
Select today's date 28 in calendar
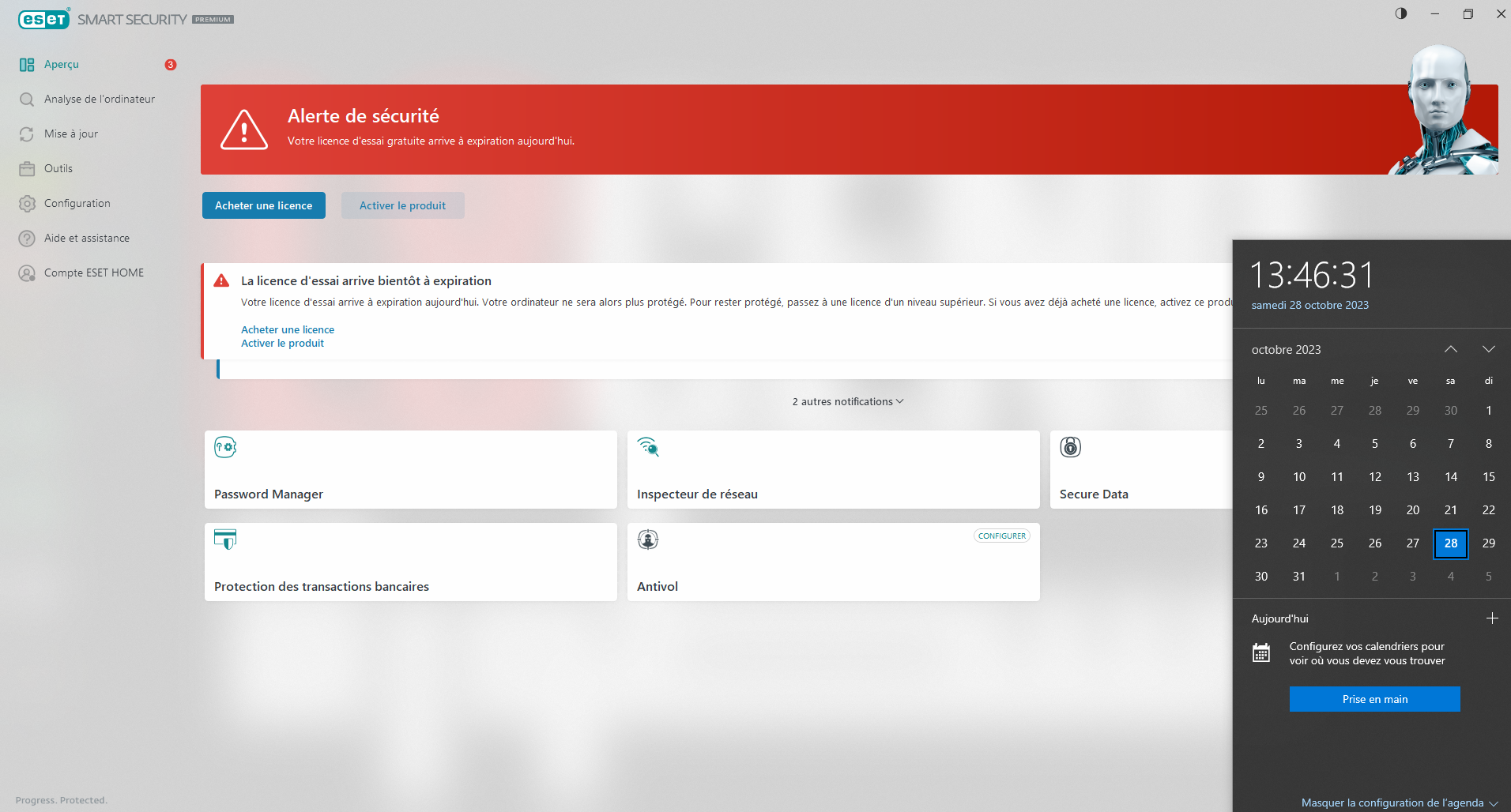point(1451,543)
